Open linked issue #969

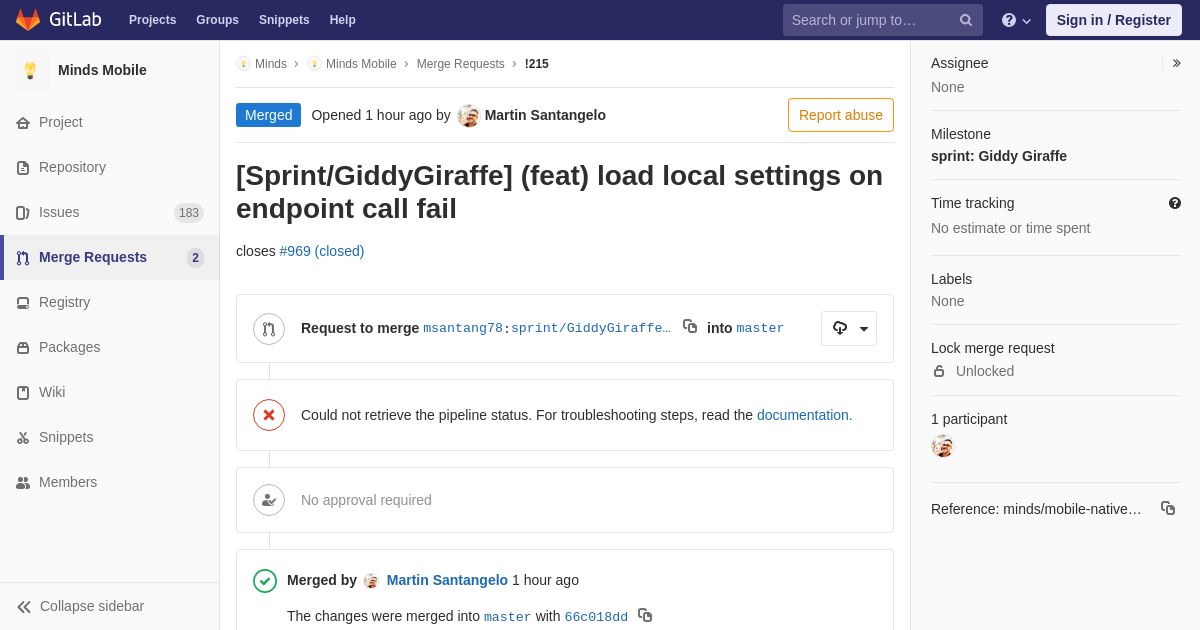[321, 251]
